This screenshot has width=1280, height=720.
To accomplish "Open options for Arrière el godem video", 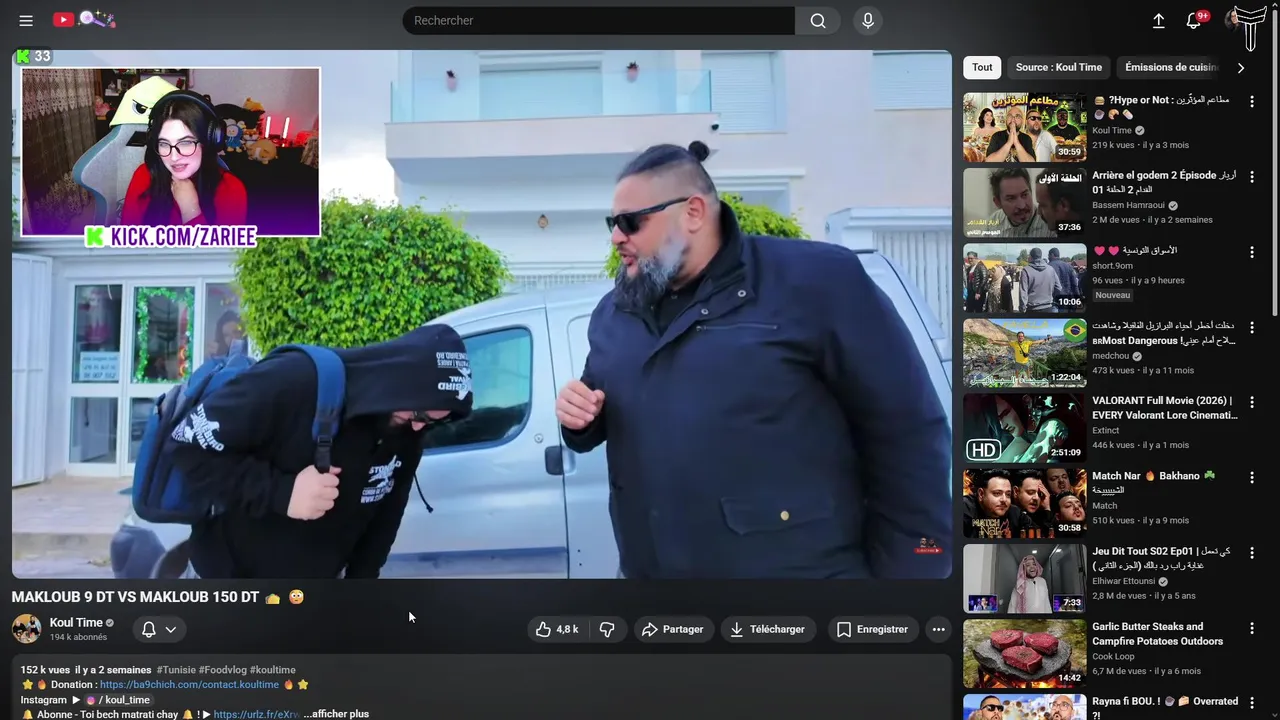I will (x=1252, y=177).
